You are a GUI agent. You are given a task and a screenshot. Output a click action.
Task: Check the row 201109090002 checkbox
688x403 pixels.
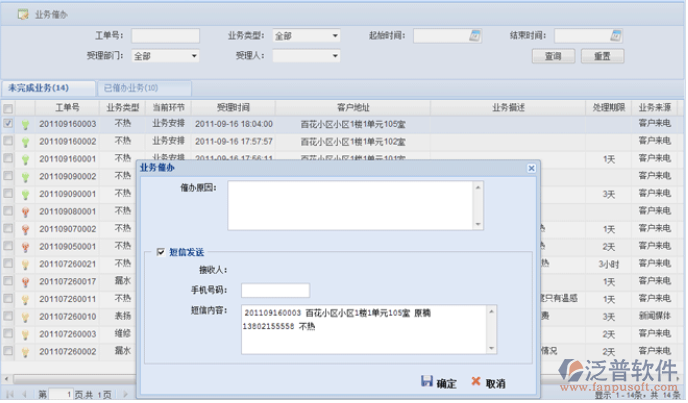8,176
